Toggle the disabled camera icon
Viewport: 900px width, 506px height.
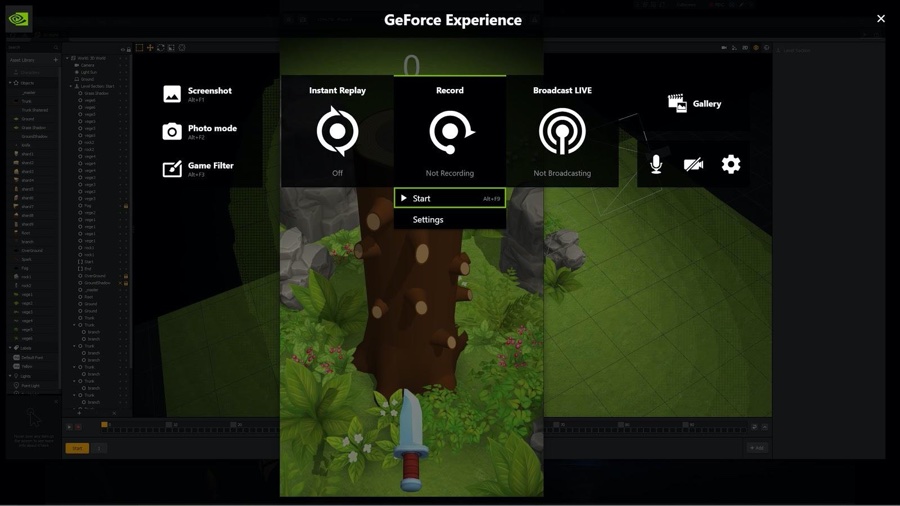[693, 165]
